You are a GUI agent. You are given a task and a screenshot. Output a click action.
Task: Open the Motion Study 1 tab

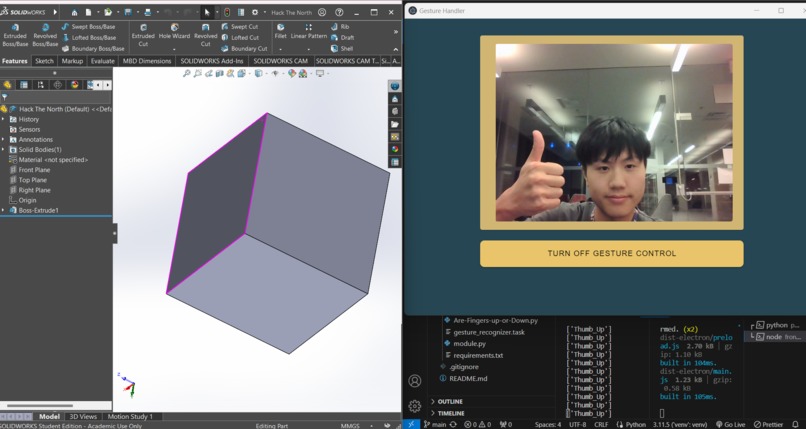(130, 417)
